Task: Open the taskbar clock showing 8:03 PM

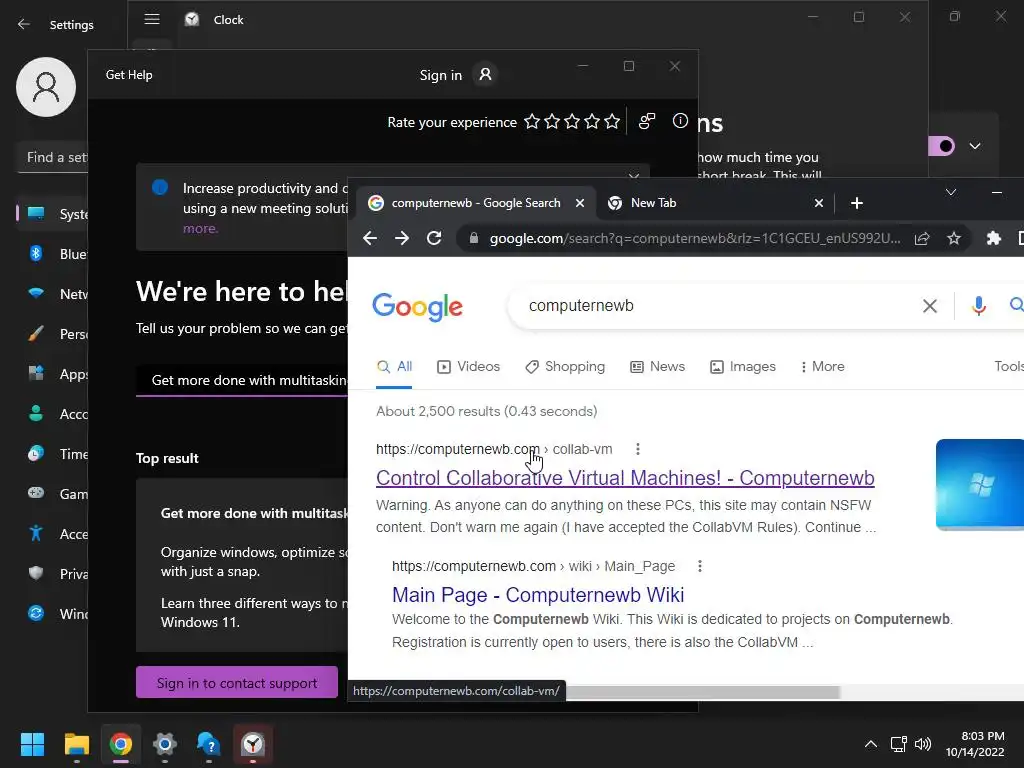Action: pos(975,744)
